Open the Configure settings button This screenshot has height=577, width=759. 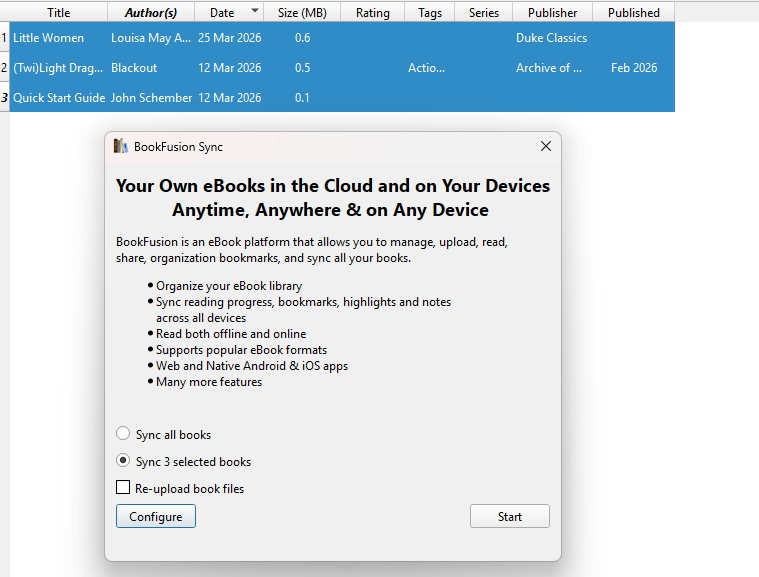tap(156, 516)
